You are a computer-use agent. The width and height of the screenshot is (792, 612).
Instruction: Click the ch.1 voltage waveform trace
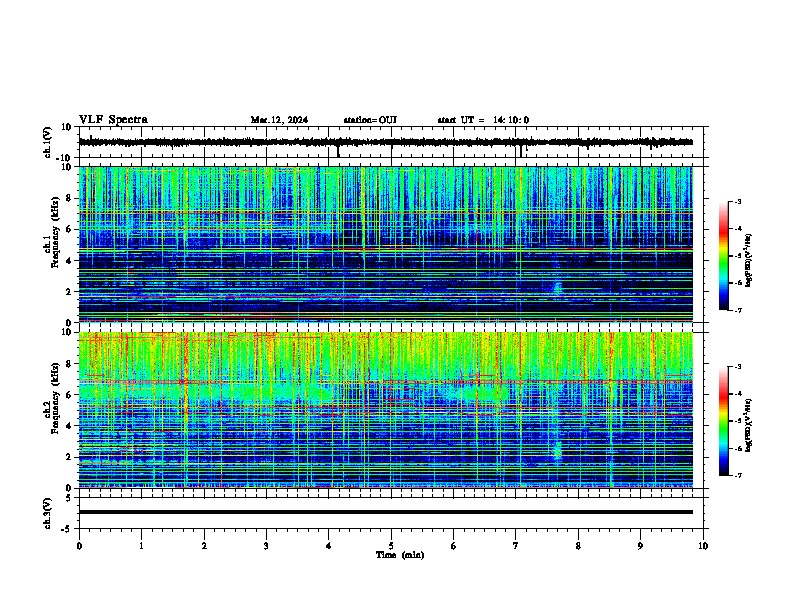click(386, 142)
